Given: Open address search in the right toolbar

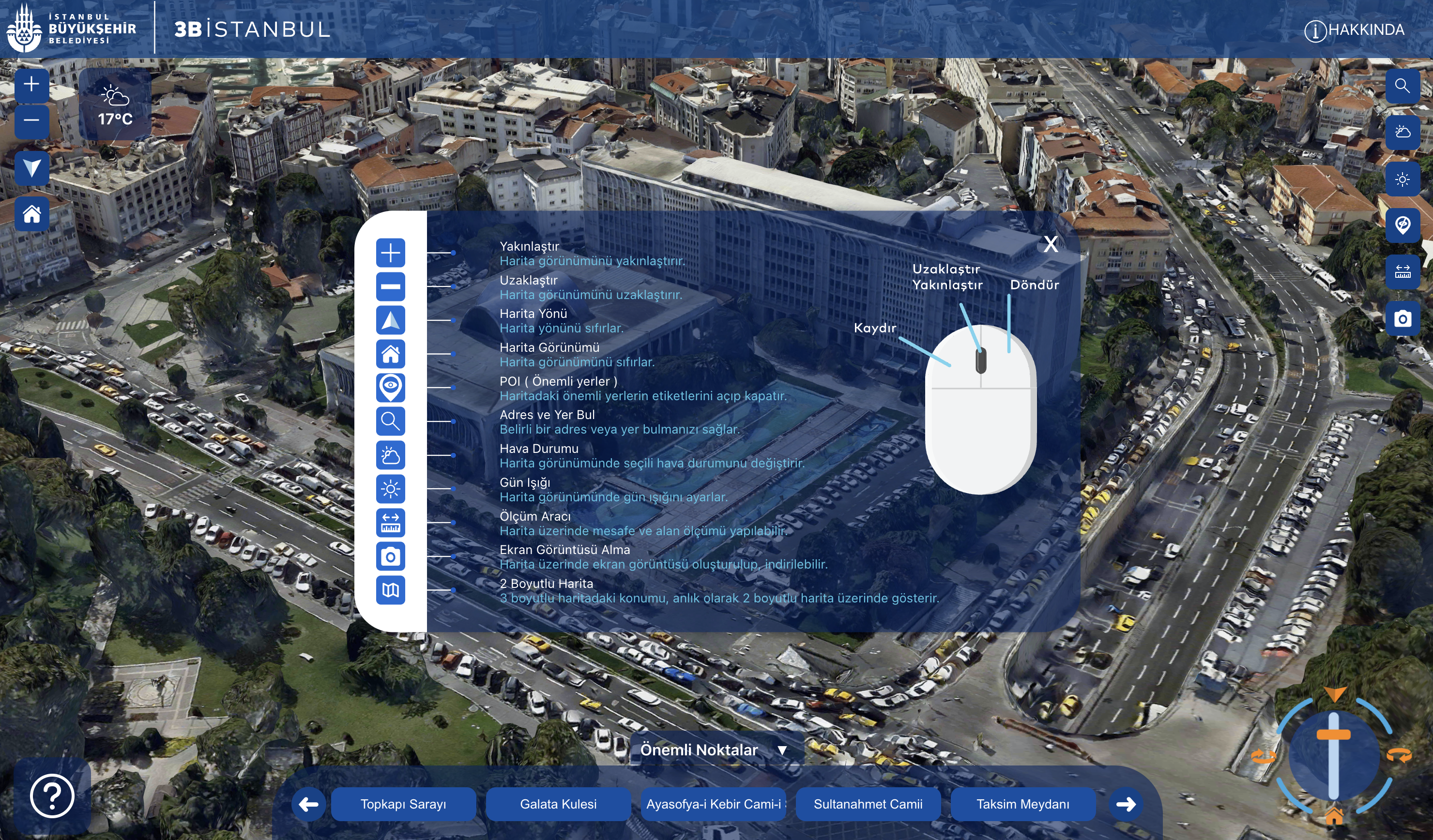Looking at the screenshot, I should pyautogui.click(x=1403, y=86).
